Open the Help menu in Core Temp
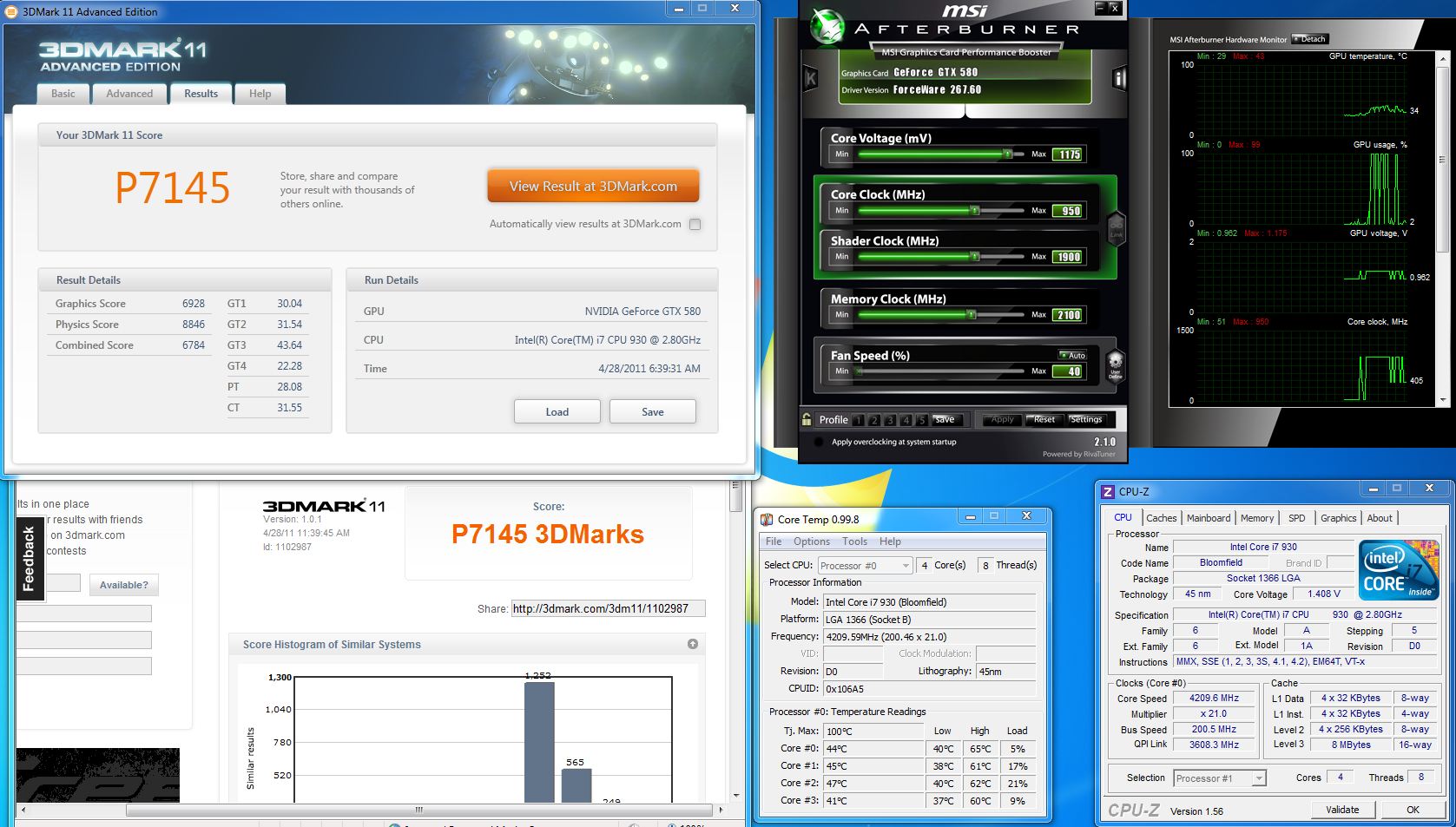1456x827 pixels. (x=890, y=541)
